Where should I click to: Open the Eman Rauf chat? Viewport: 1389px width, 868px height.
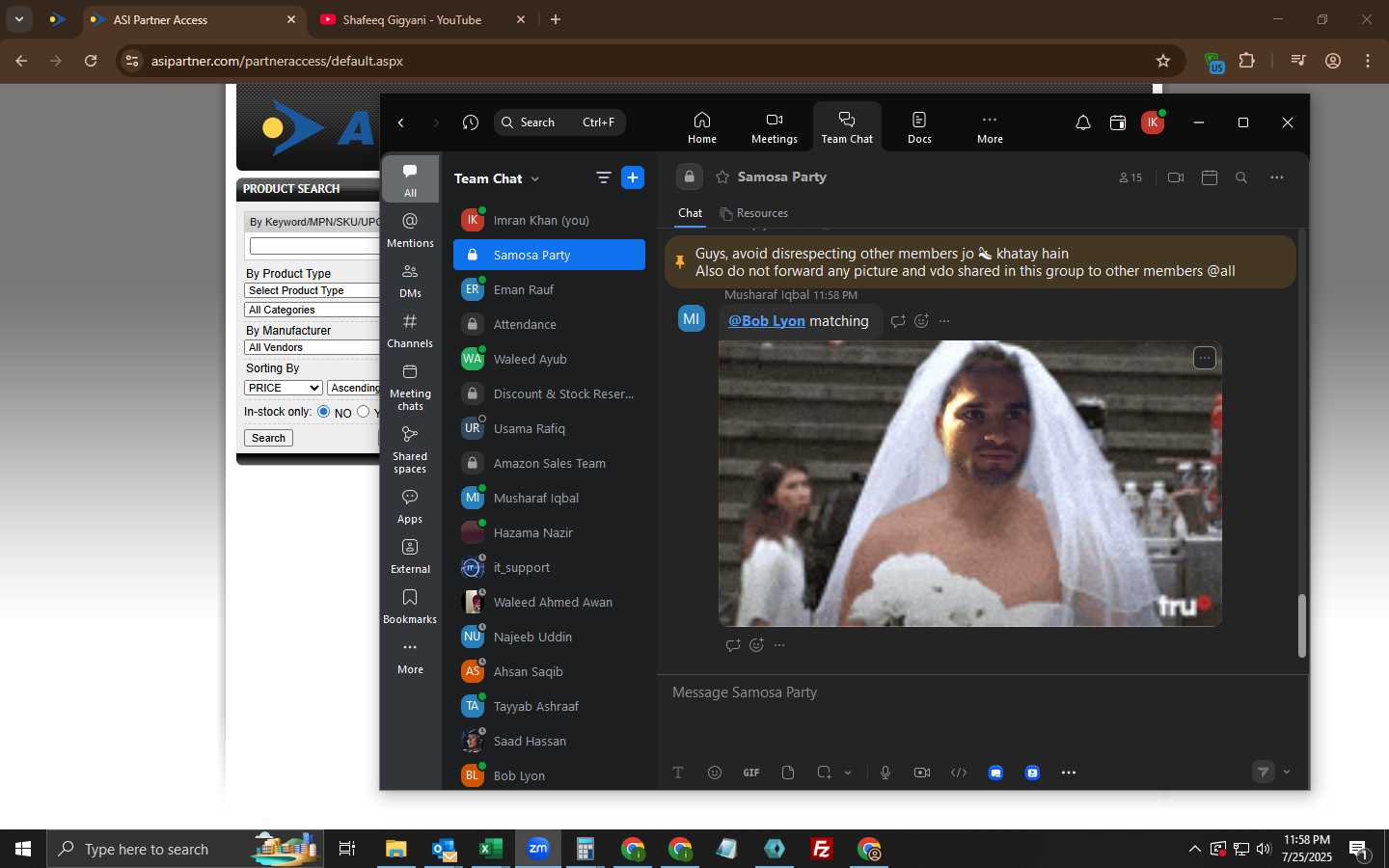(x=549, y=289)
